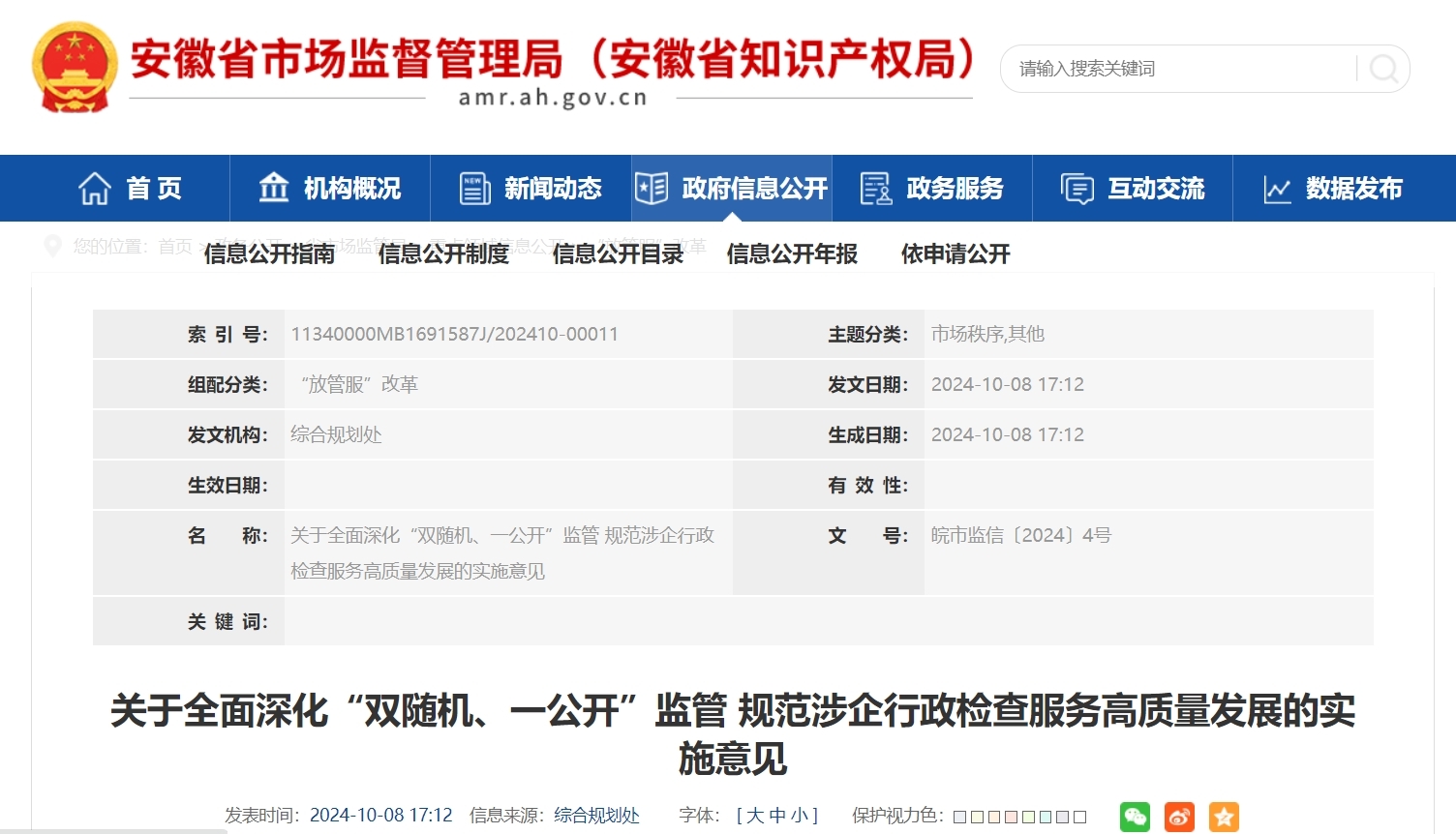1456x834 pixels.
Task: Click the 发文机构 field label
Action: point(227,434)
